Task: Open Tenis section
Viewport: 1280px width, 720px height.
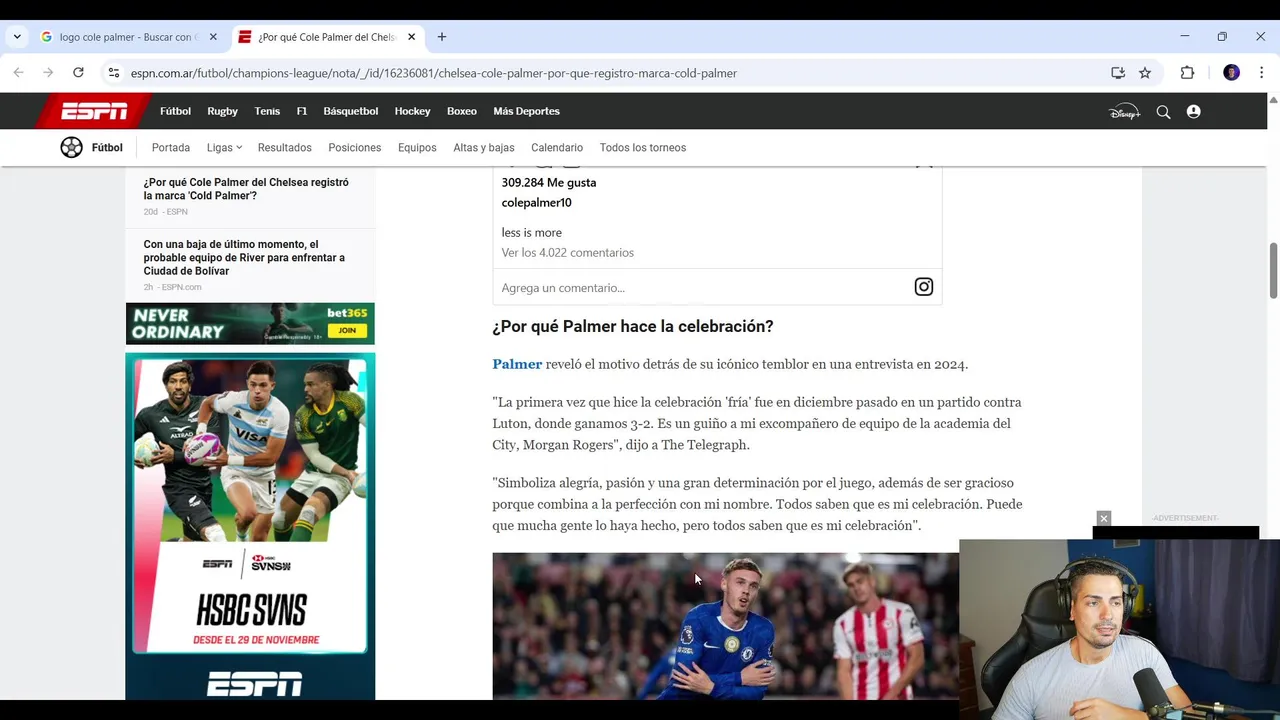Action: pyautogui.click(x=267, y=111)
